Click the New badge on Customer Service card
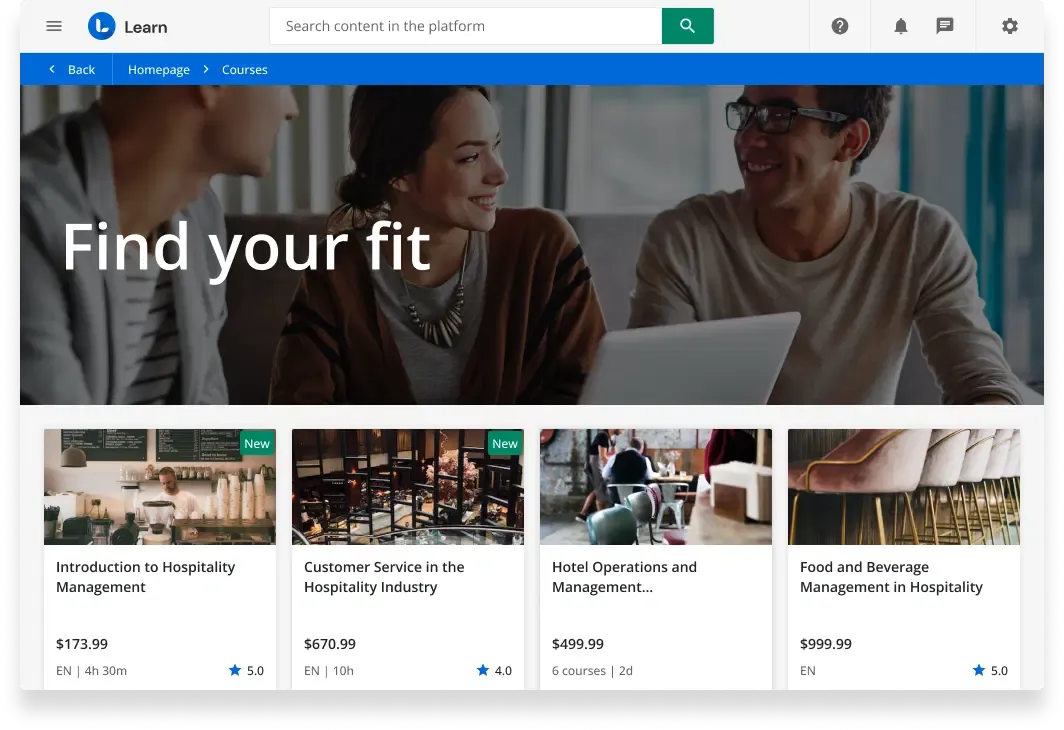The width and height of the screenshot is (1064, 730). [505, 443]
